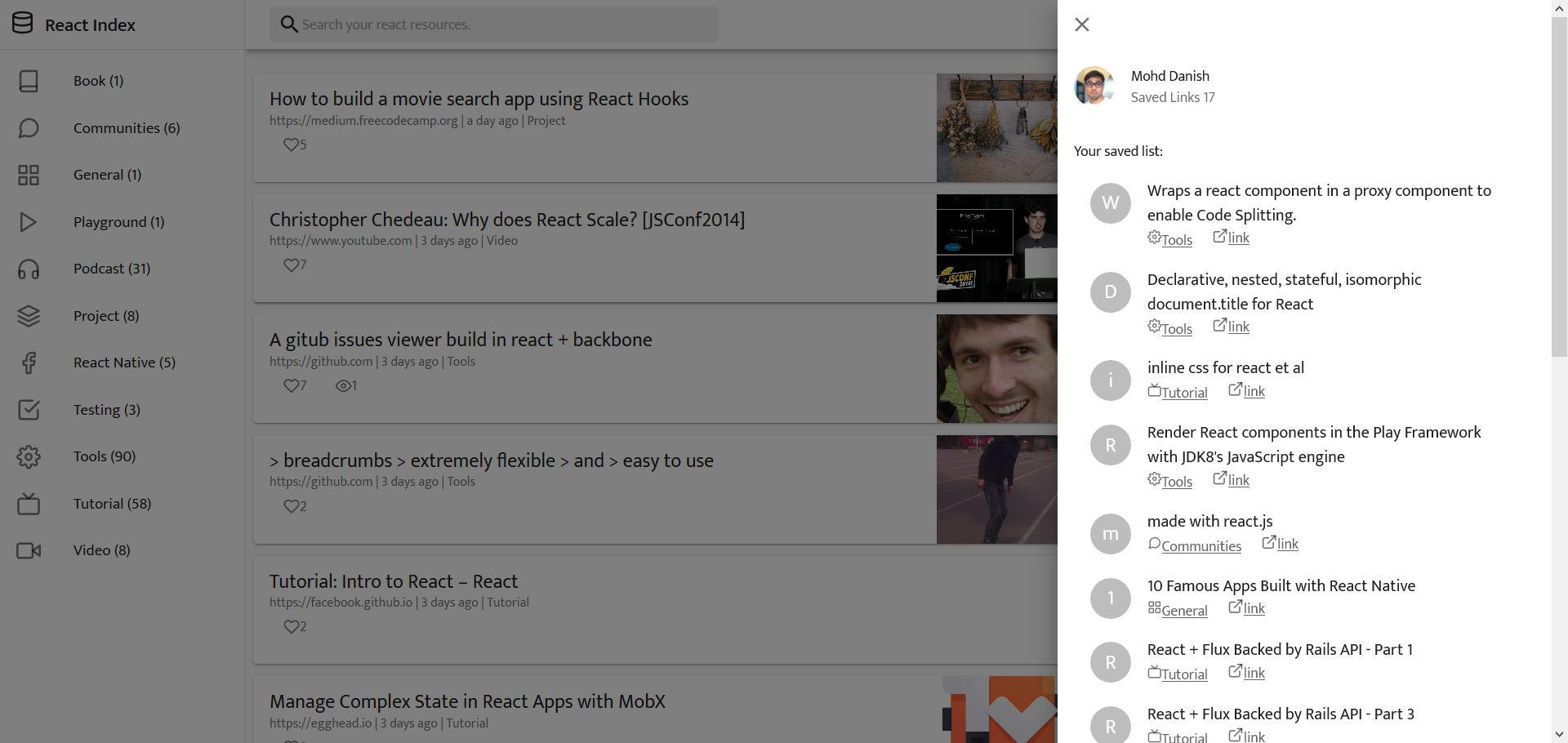Click React Index title text
This screenshot has height=743, width=1568.
90,24
